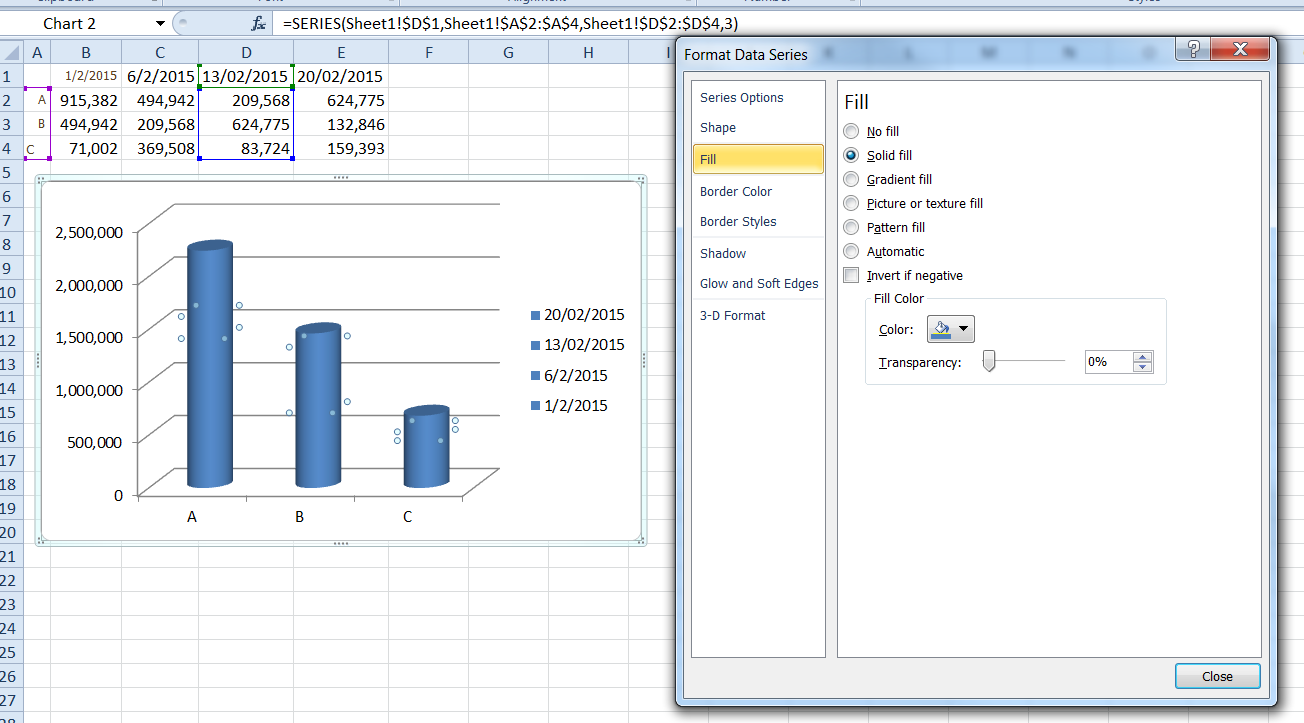Check the Invert if negative box
Viewport: 1304px width, 723px height.
pos(851,275)
